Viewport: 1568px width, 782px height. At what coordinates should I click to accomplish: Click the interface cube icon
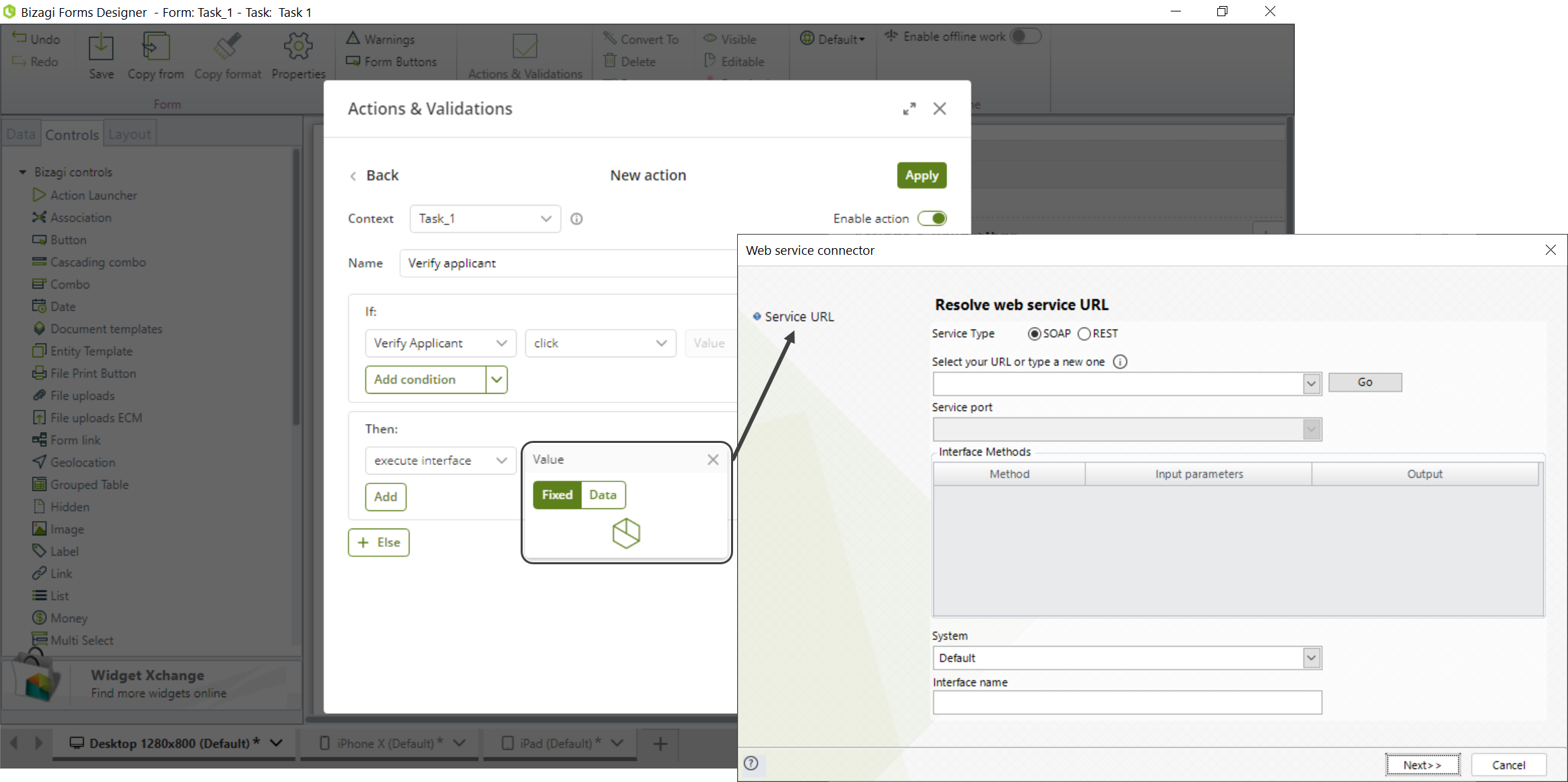(x=626, y=533)
